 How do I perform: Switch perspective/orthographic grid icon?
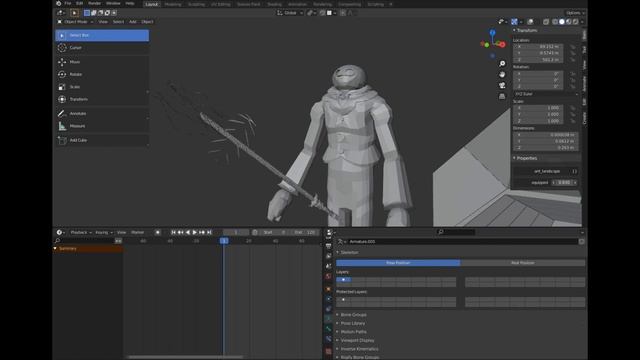point(502,96)
